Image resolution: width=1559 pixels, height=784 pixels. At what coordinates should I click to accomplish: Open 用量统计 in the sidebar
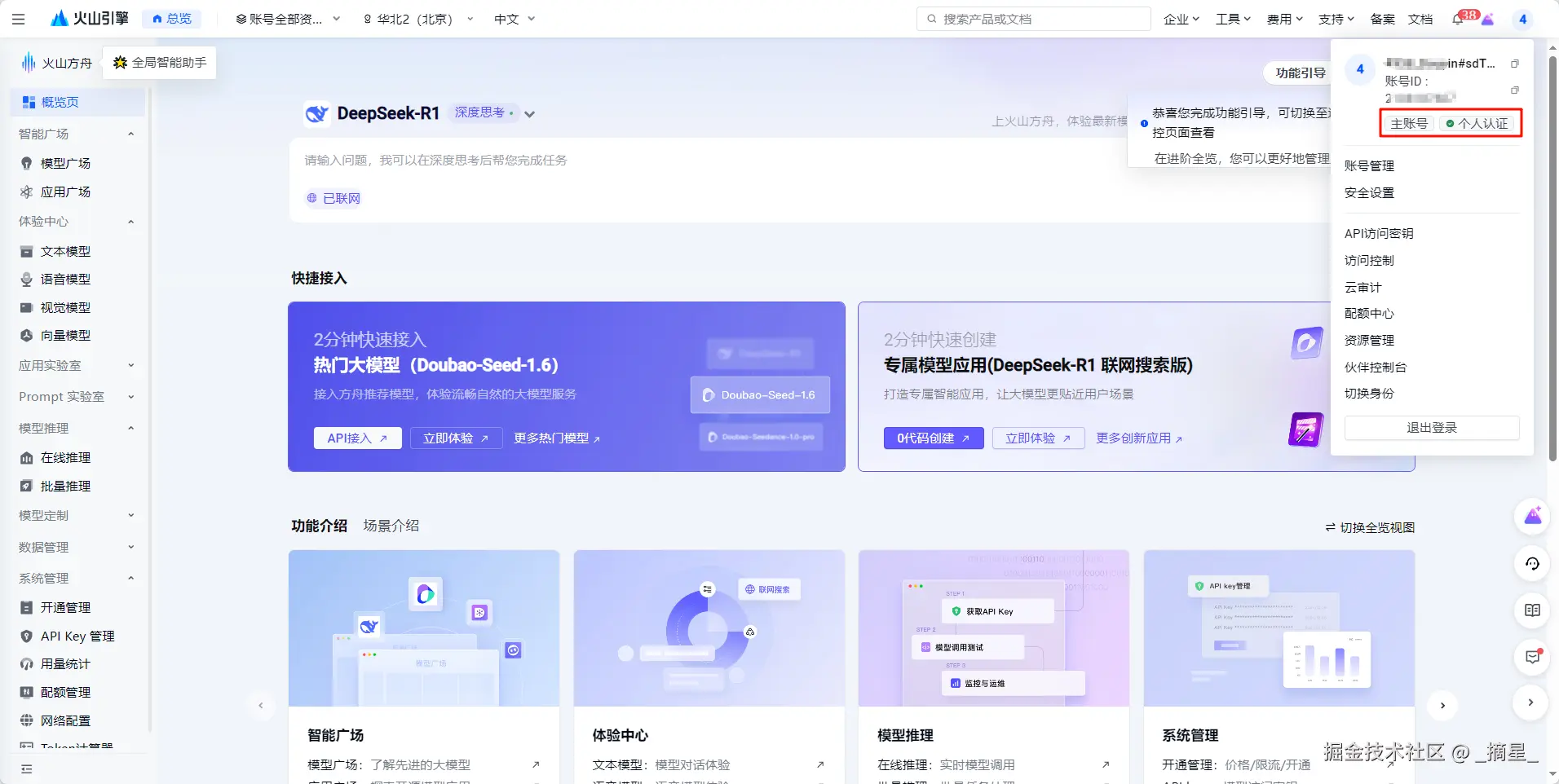[66, 663]
